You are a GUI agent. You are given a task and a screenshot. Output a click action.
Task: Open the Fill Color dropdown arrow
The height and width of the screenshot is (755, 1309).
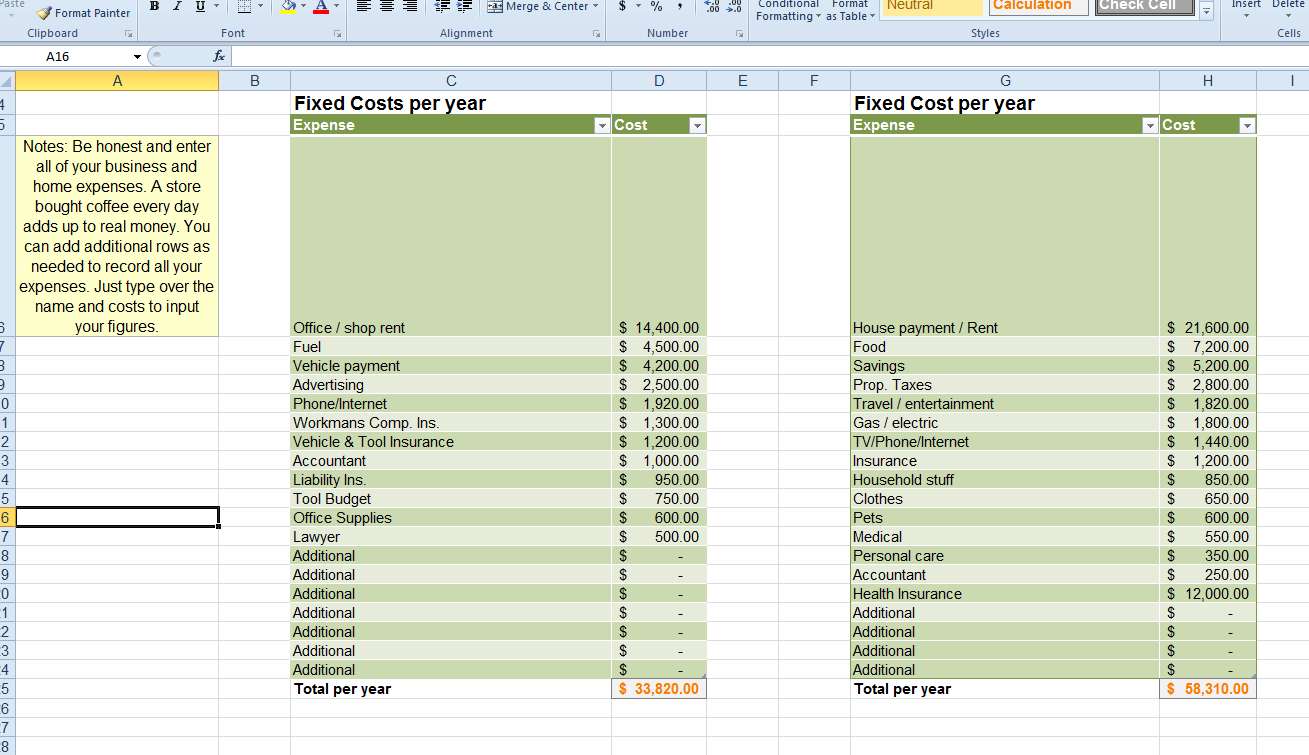304,6
